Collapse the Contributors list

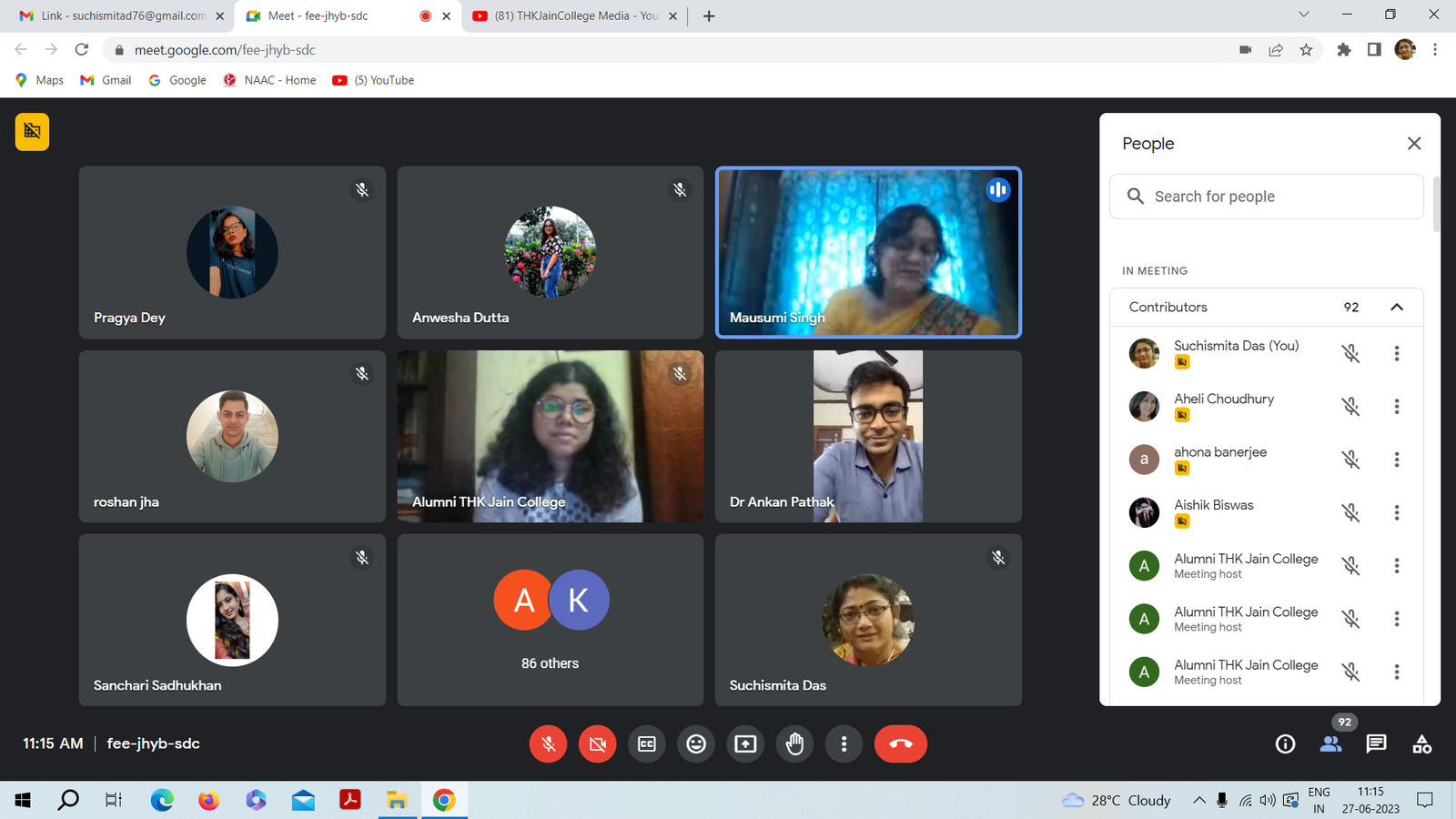1396,308
